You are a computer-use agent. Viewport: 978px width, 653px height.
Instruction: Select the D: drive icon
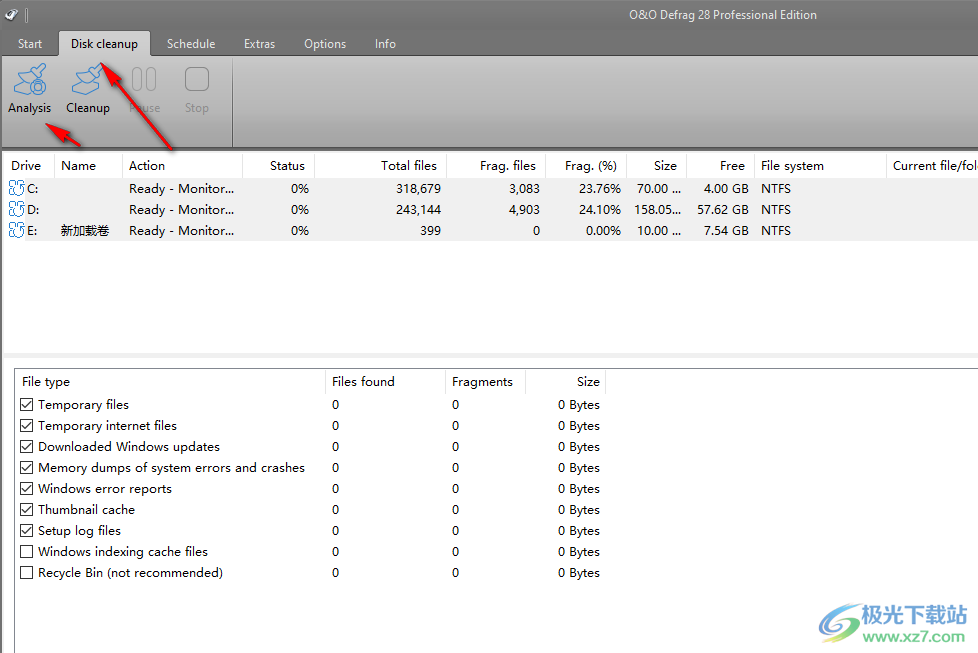pos(17,209)
